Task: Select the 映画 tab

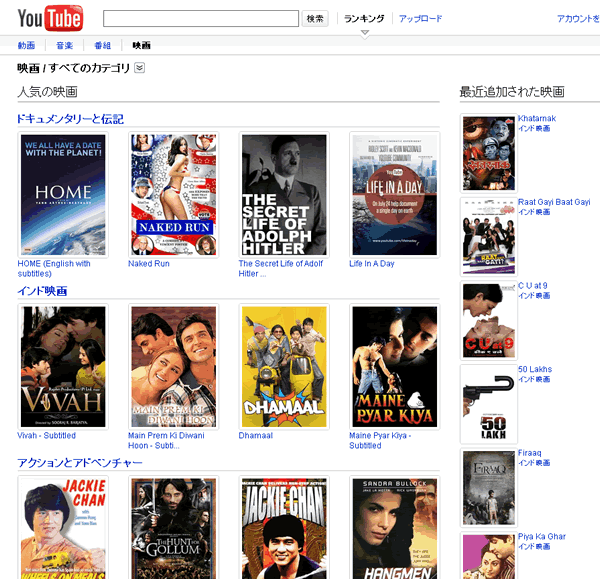Action: pos(141,45)
